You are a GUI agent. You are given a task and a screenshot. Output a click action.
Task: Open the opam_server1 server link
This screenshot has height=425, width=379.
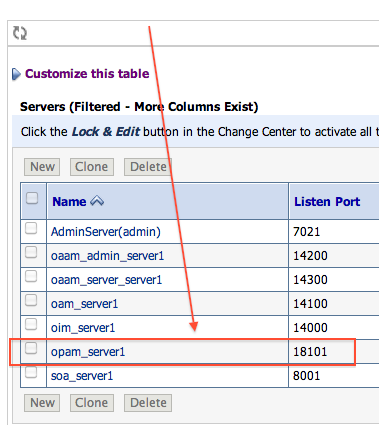tap(88, 352)
